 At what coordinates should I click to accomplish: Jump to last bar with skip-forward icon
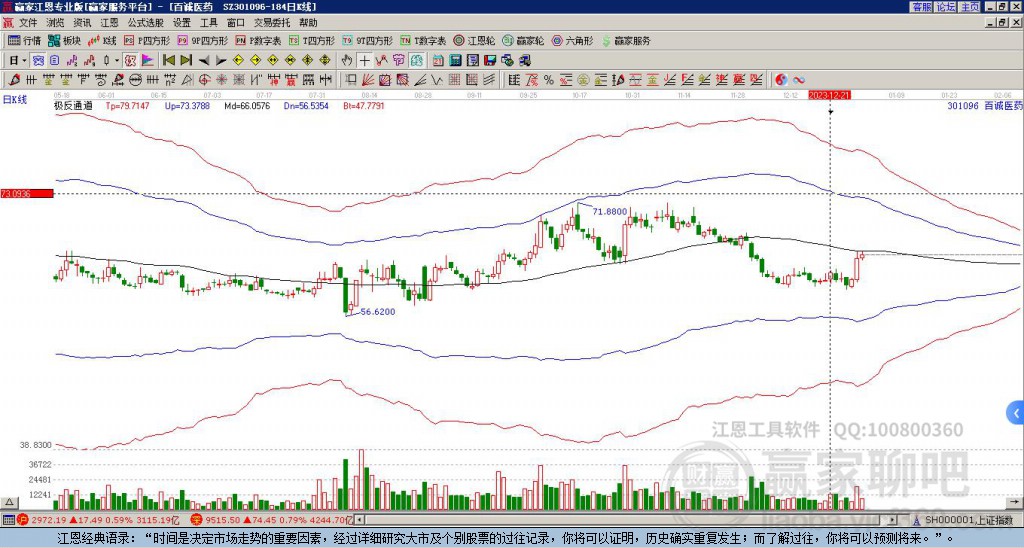[186, 61]
